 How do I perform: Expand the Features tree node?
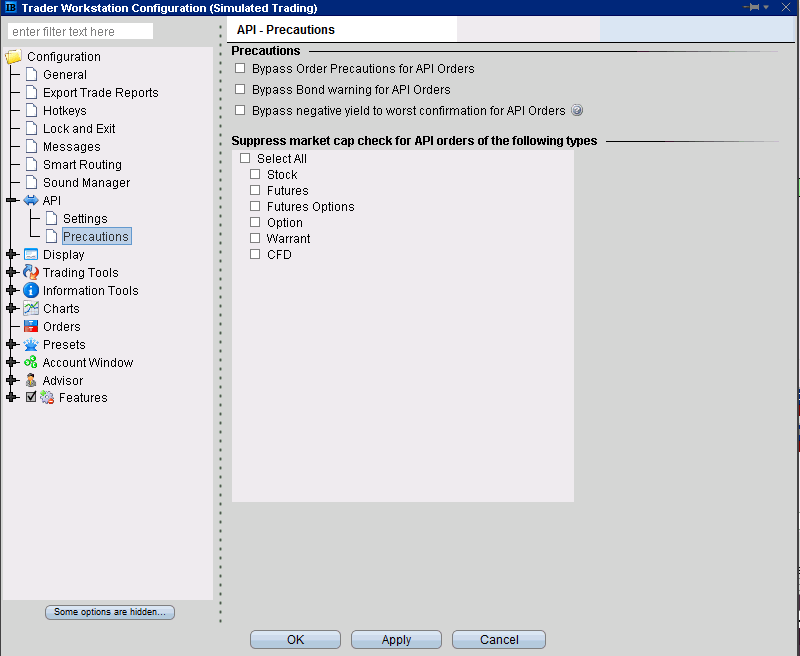coord(12,397)
